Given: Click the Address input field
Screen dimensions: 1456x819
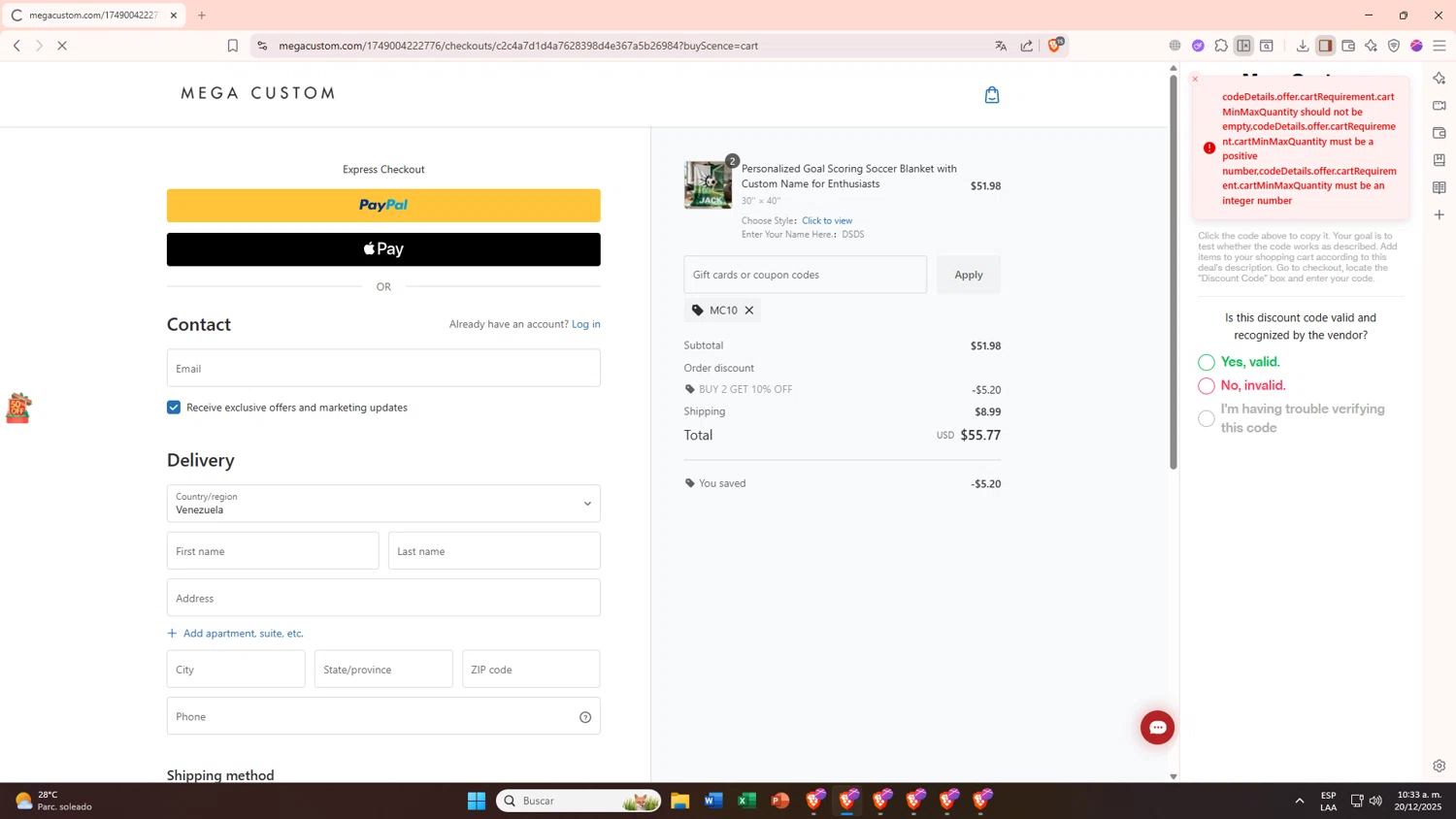Looking at the screenshot, I should point(383,599).
